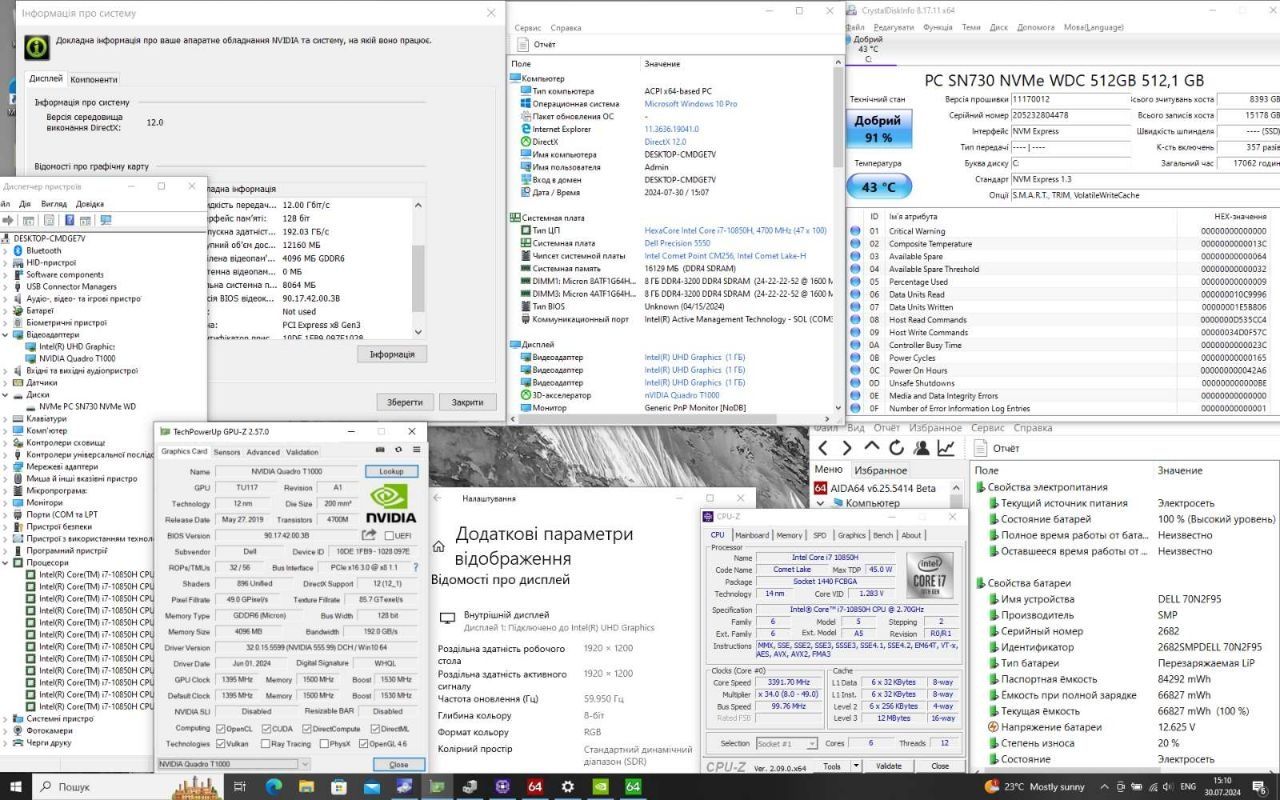
Task: Collapse Процесори node in Device Manager
Action: (x=7, y=562)
